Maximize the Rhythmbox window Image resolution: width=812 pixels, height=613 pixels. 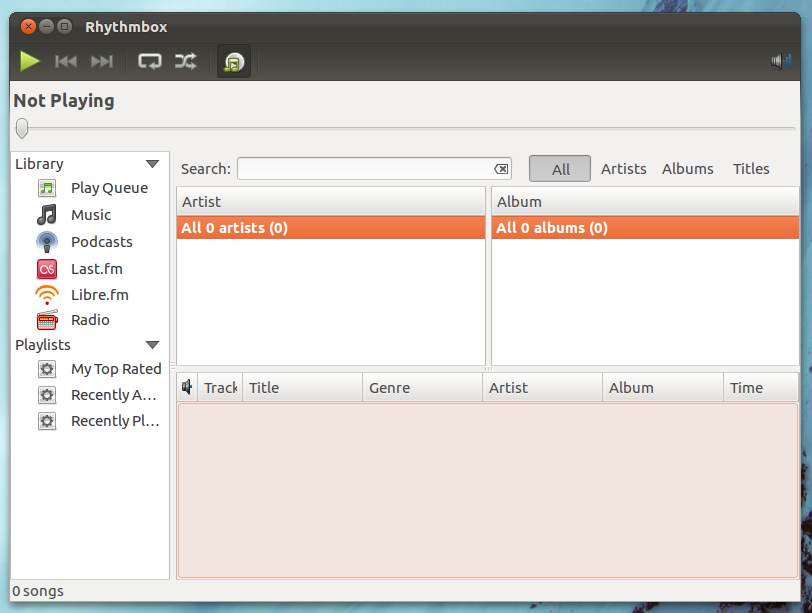pos(65,26)
